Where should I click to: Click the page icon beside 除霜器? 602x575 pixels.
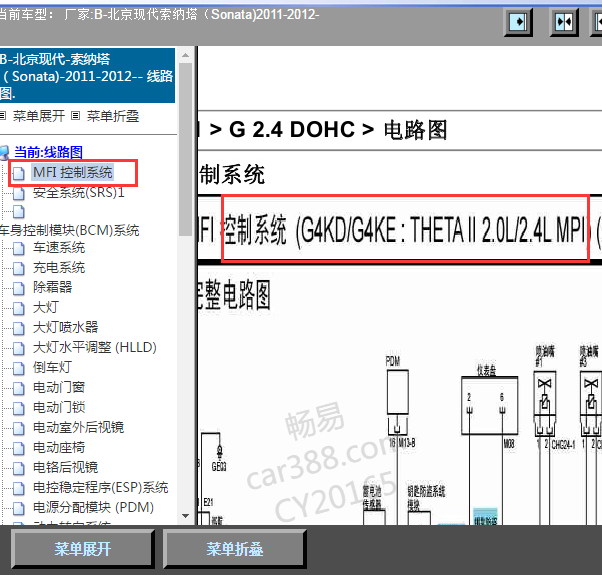18,288
